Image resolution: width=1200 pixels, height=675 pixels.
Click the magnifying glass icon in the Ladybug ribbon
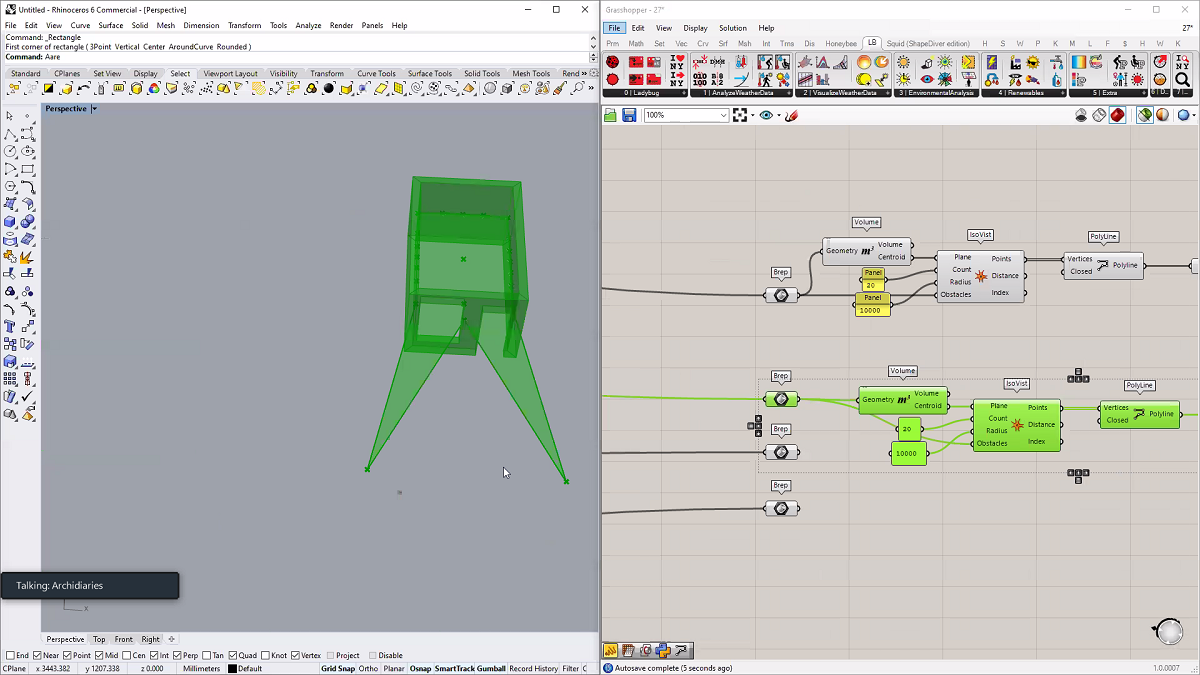tap(1182, 80)
